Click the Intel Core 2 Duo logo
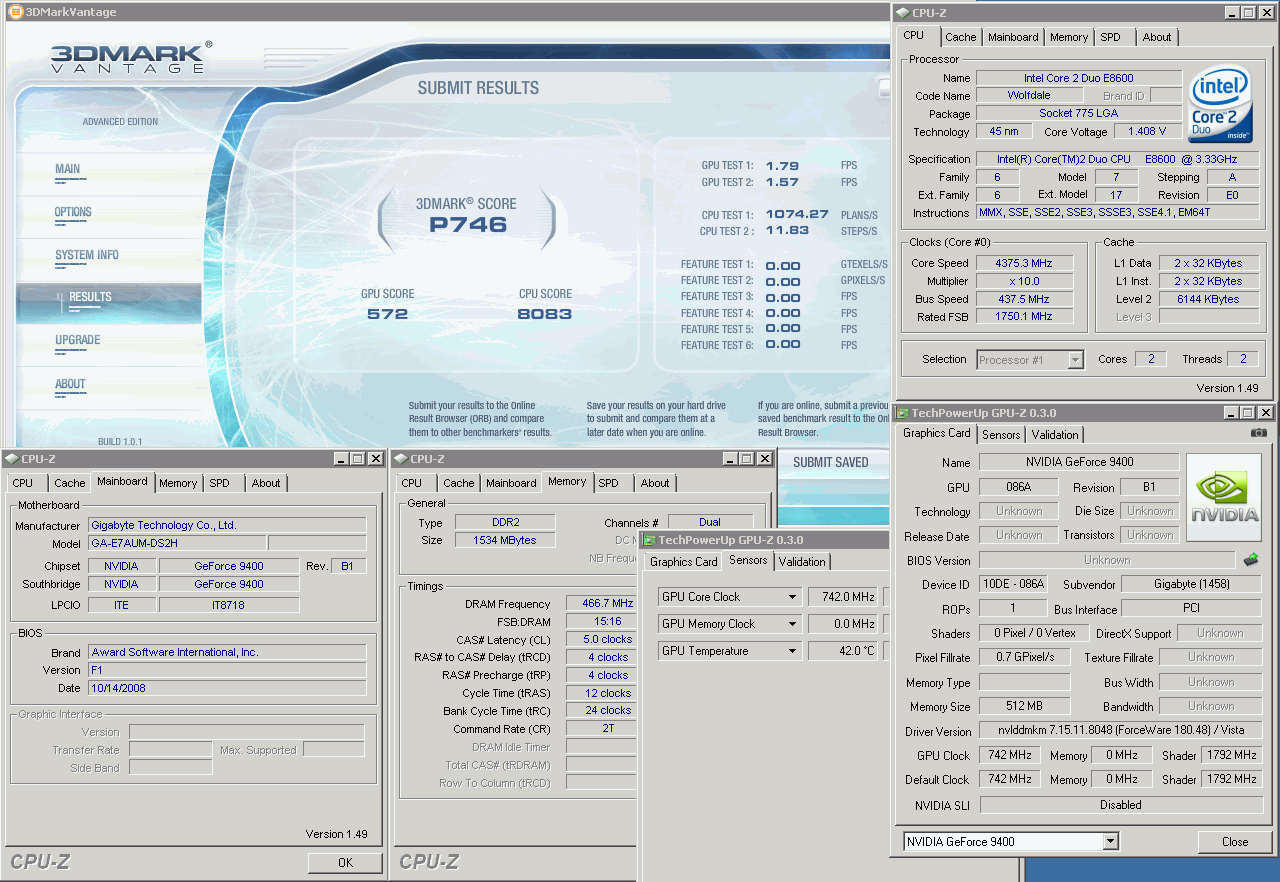The image size is (1280, 882). [1221, 103]
